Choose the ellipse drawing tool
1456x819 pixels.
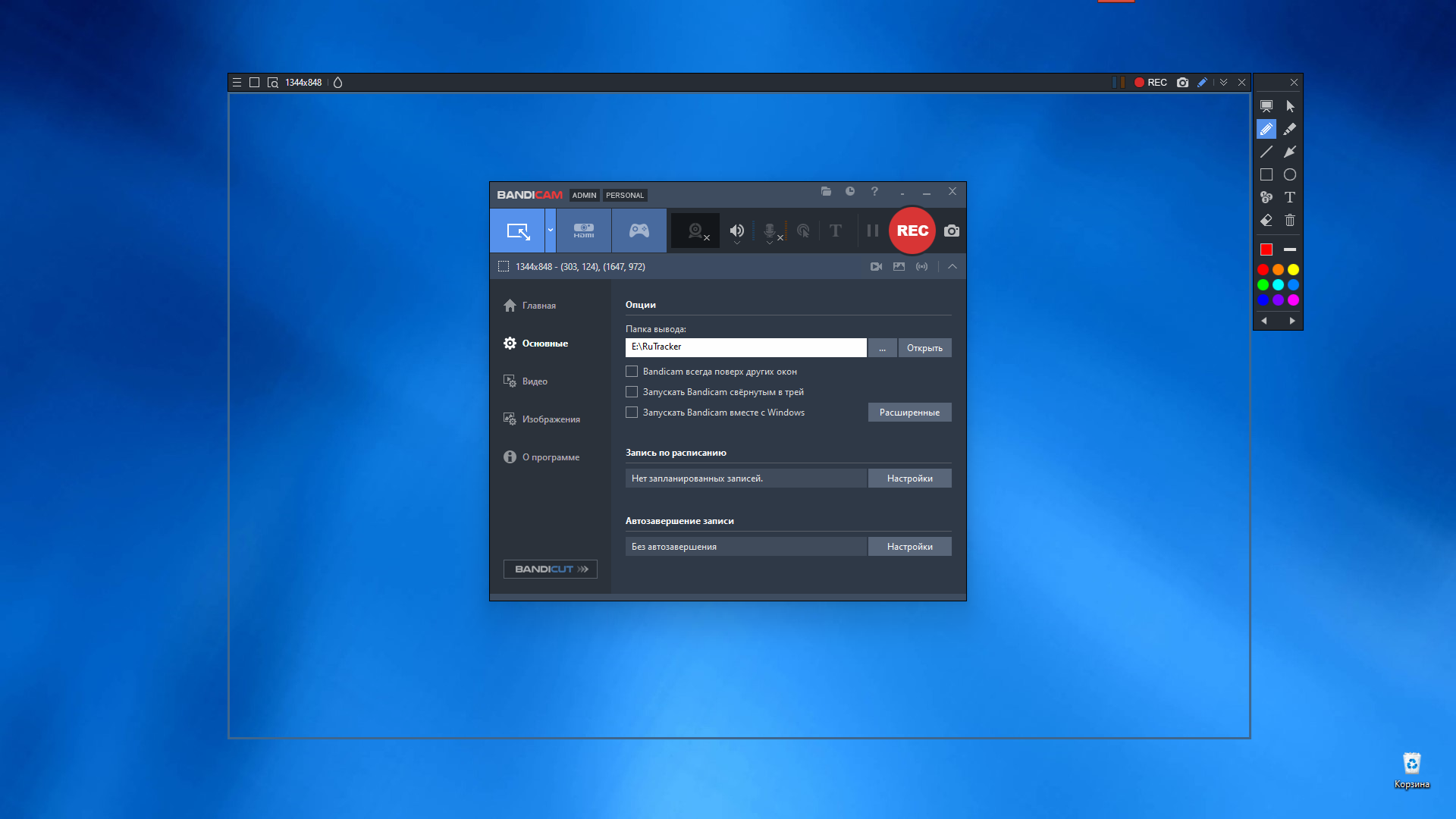[1290, 174]
